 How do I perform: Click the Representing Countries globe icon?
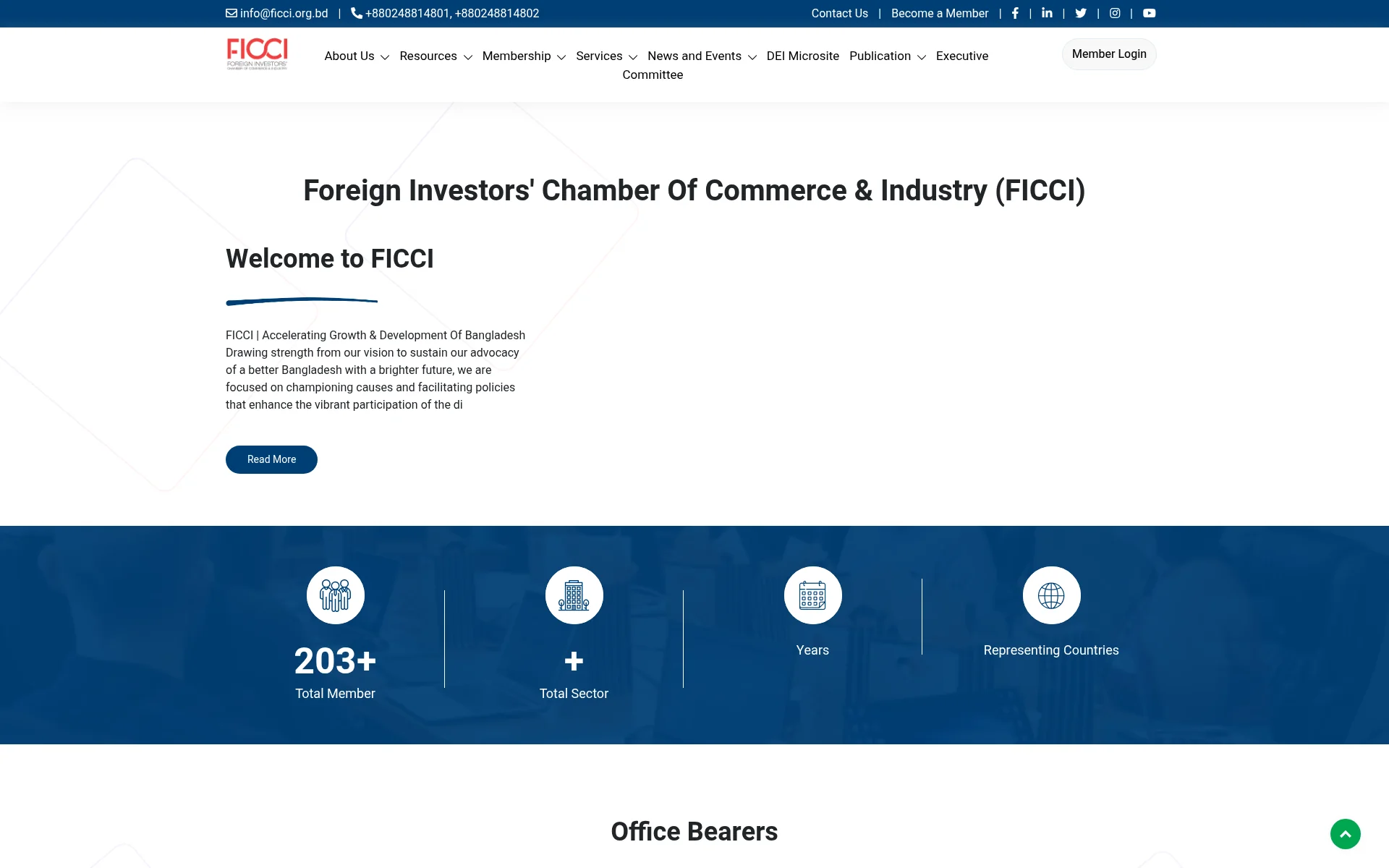tap(1052, 595)
